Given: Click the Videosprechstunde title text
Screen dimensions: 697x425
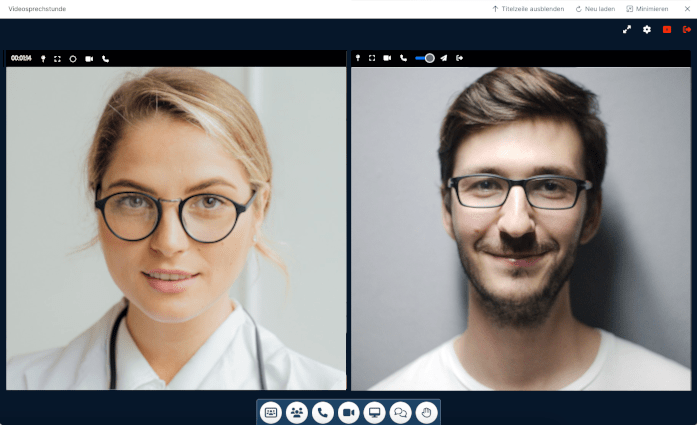Looking at the screenshot, I should 37,9.
